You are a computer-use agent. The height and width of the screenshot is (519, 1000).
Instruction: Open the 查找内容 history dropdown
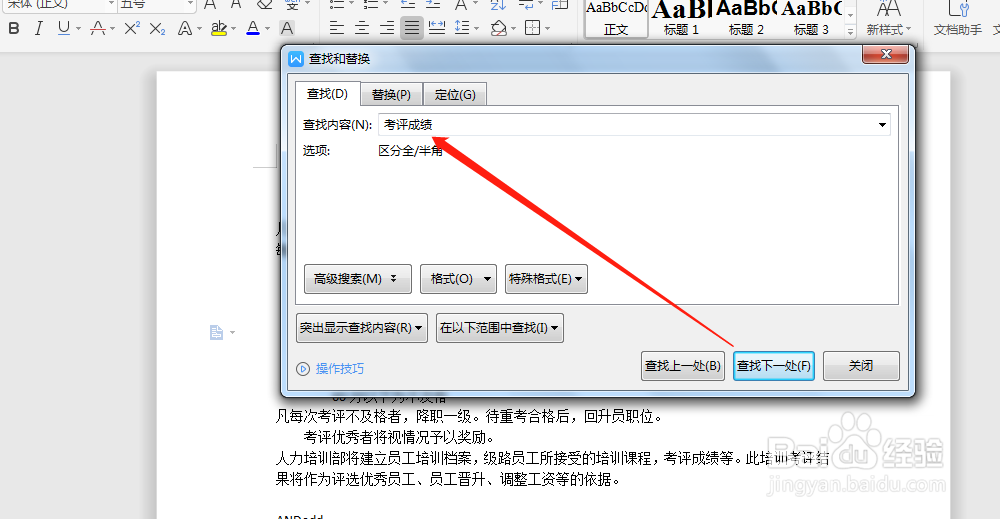882,124
